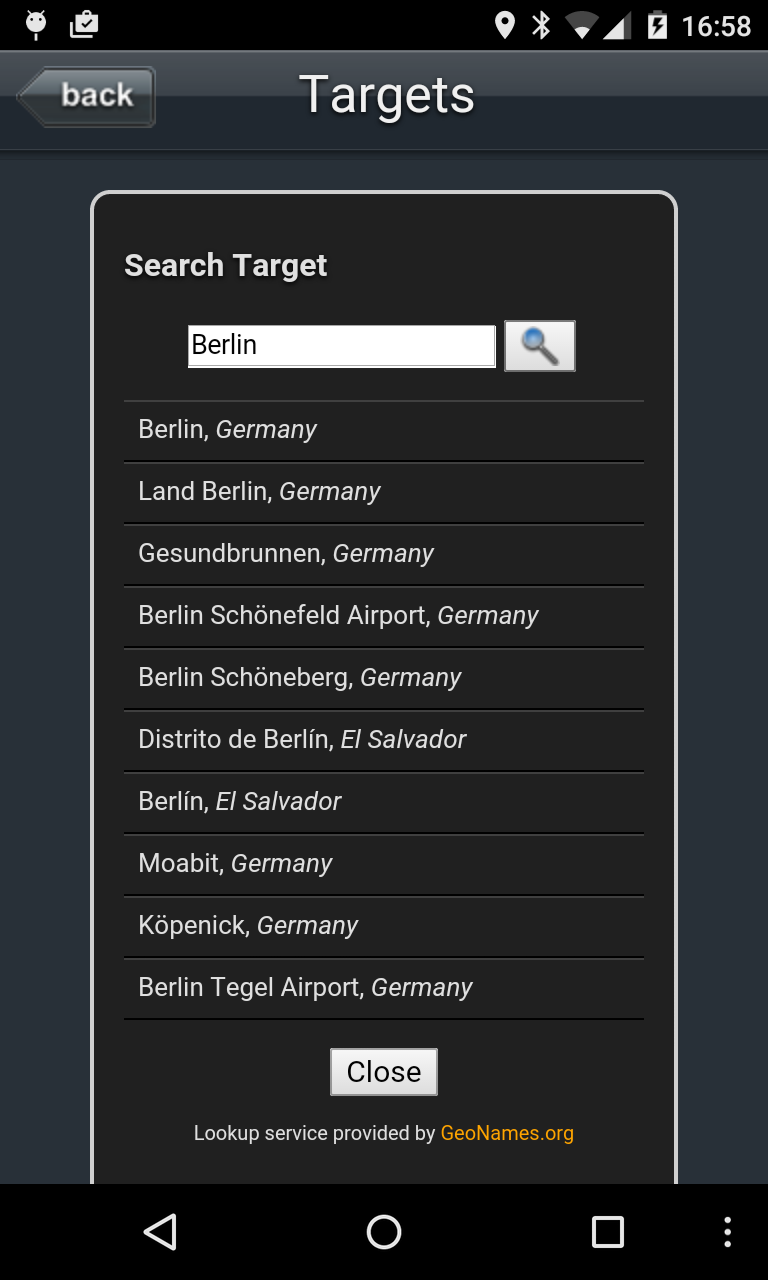Tap the magnifying glass search button

point(540,346)
